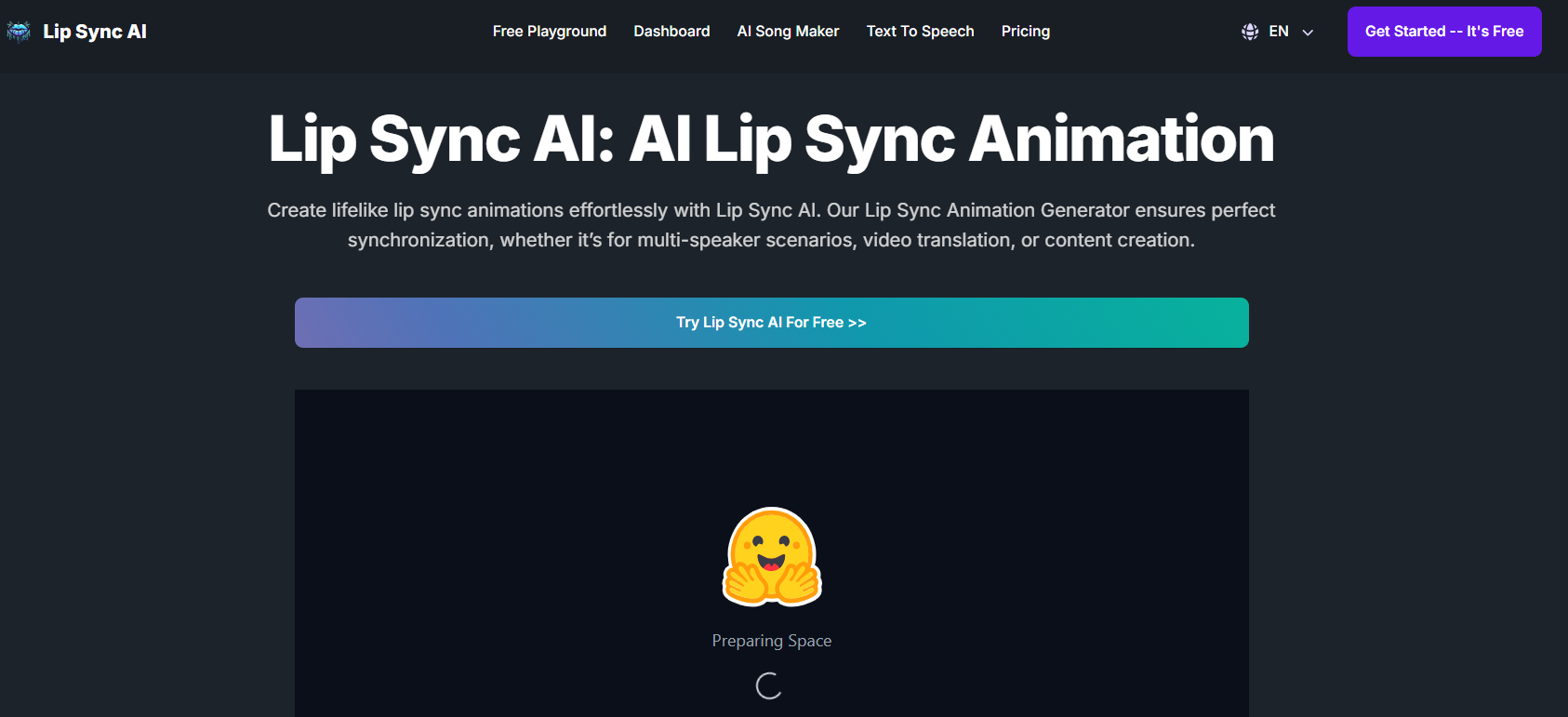This screenshot has width=1568, height=717.
Task: Open the Free Playground menu item
Action: 550,32
